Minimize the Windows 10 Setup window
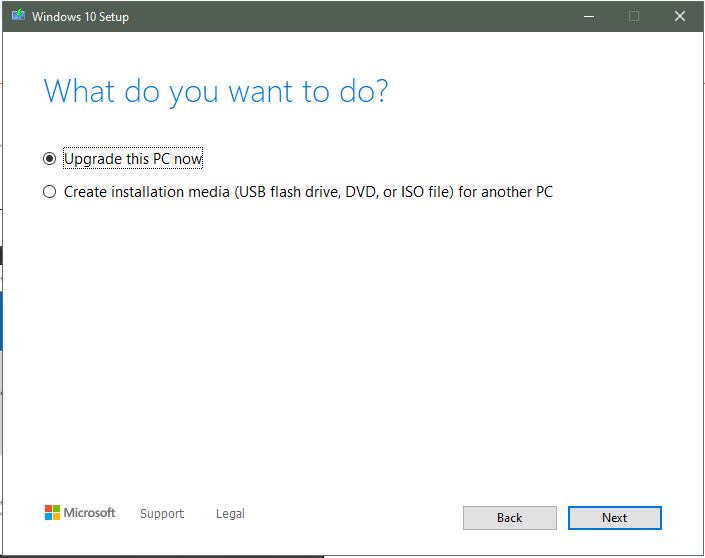This screenshot has height=558, width=705. tap(589, 17)
